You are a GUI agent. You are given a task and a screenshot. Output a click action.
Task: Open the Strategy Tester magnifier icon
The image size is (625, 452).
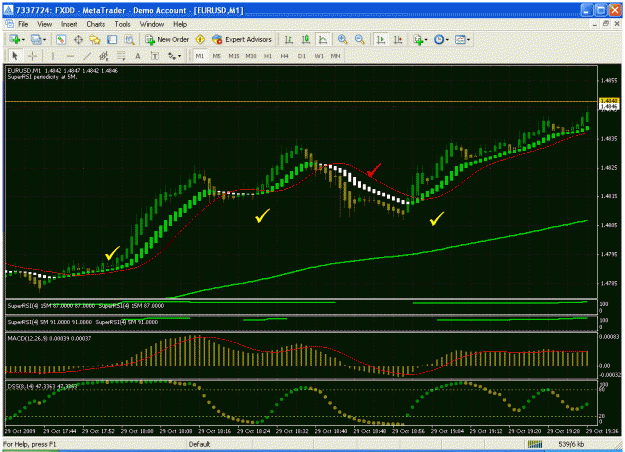tap(129, 39)
